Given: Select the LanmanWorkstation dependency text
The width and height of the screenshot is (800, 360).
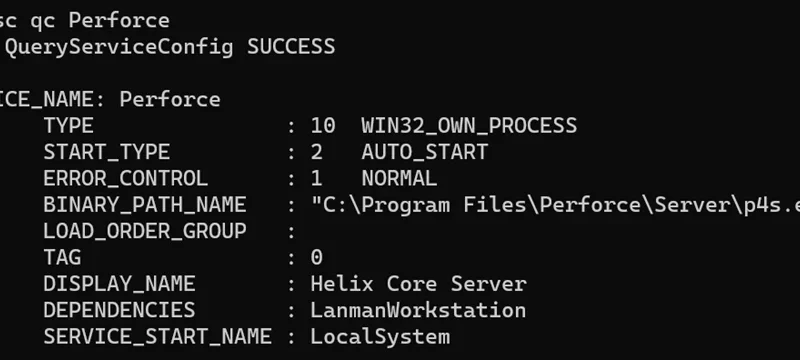Looking at the screenshot, I should pos(418,311).
